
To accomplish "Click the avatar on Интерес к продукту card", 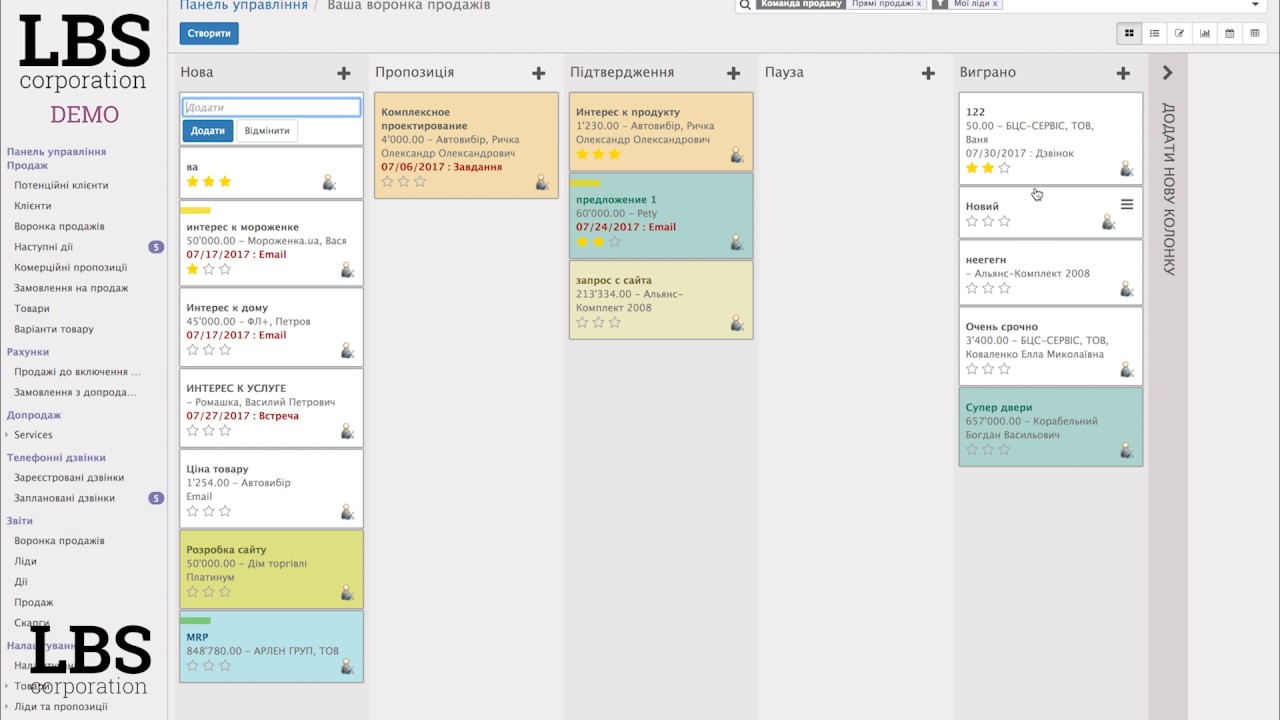I will 737,155.
